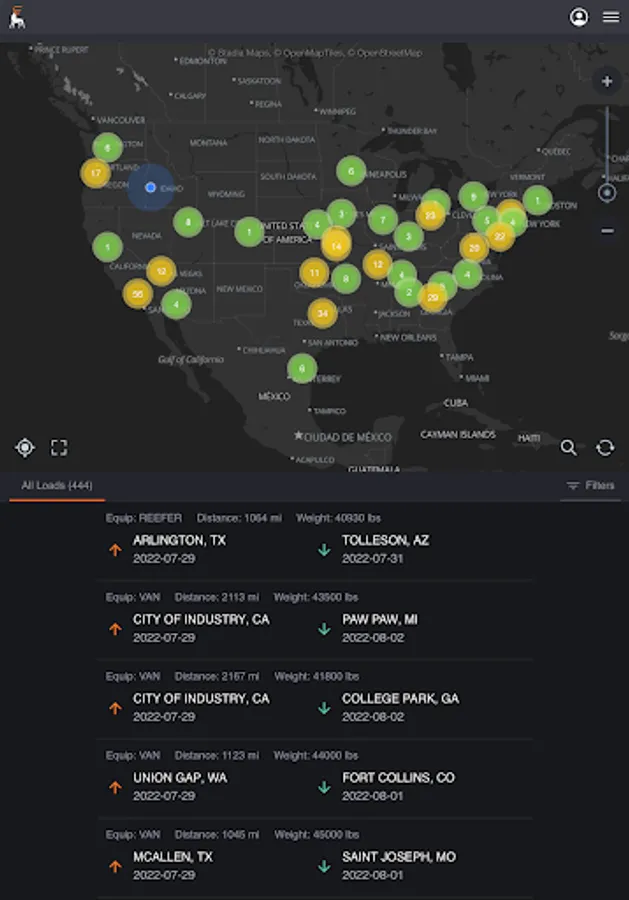
Task: Click the app logo in header
Action: (17, 17)
